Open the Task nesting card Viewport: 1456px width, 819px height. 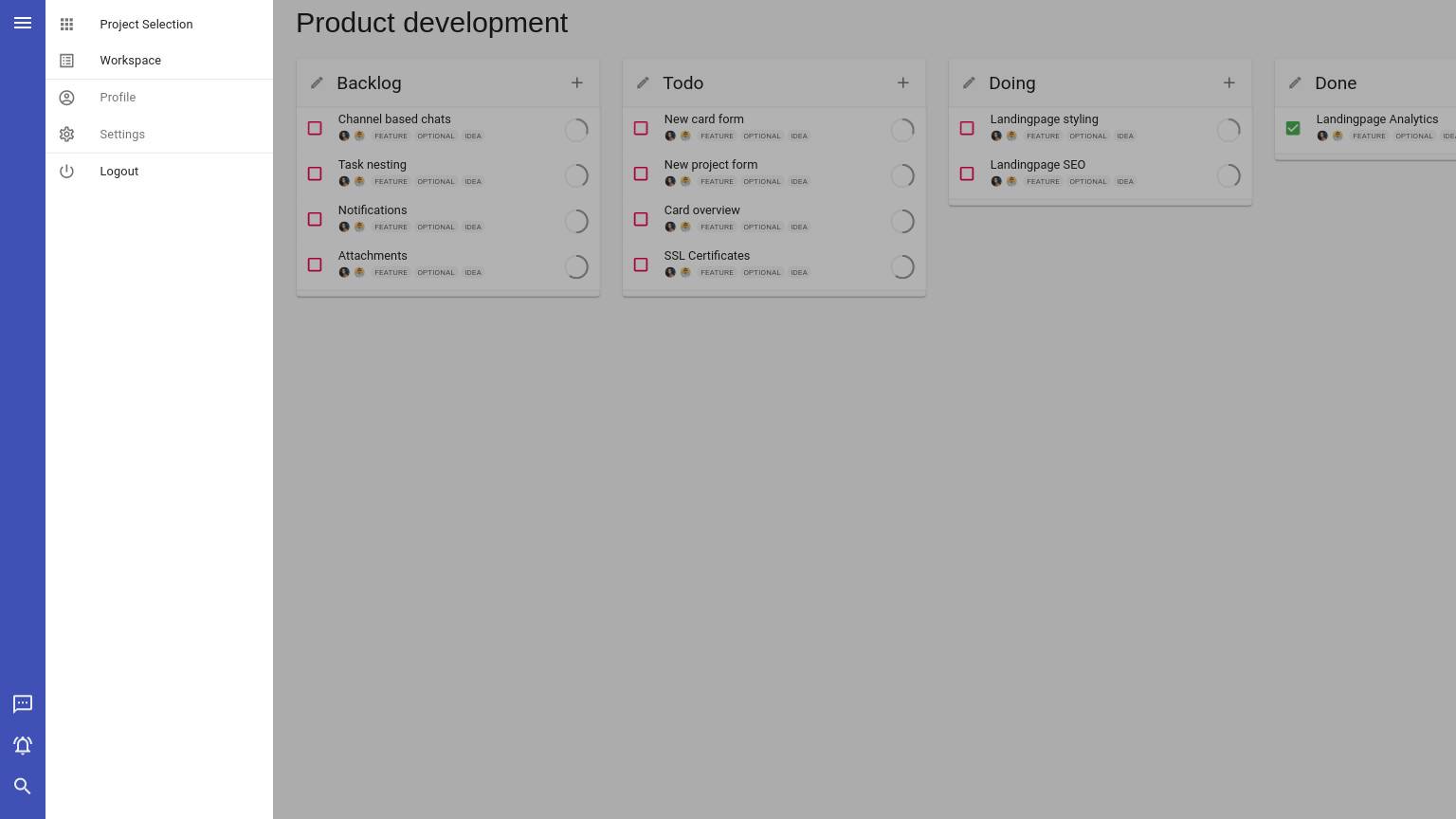[x=373, y=165]
